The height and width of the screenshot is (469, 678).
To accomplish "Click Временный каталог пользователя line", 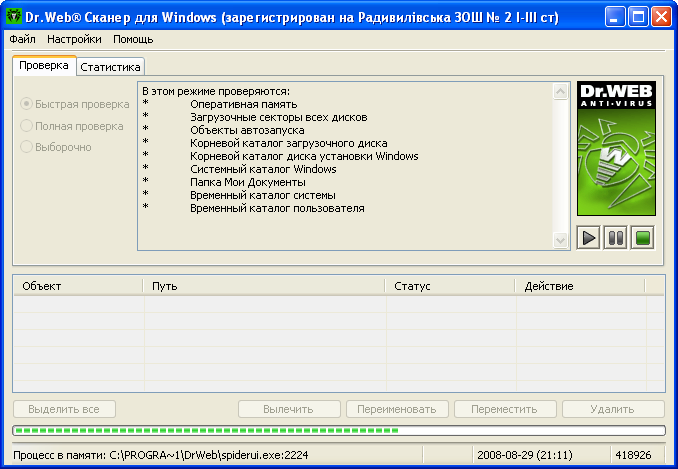I will click(x=277, y=208).
